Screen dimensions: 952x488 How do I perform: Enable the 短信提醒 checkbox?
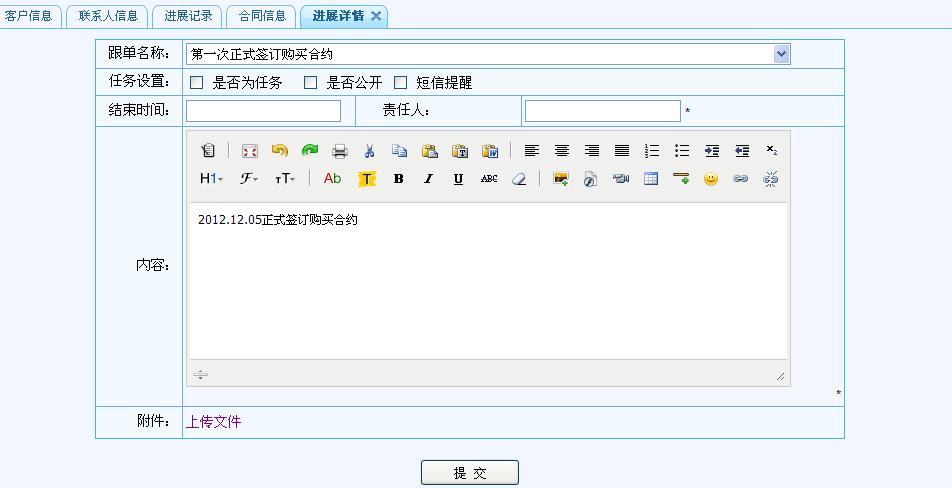tap(401, 83)
